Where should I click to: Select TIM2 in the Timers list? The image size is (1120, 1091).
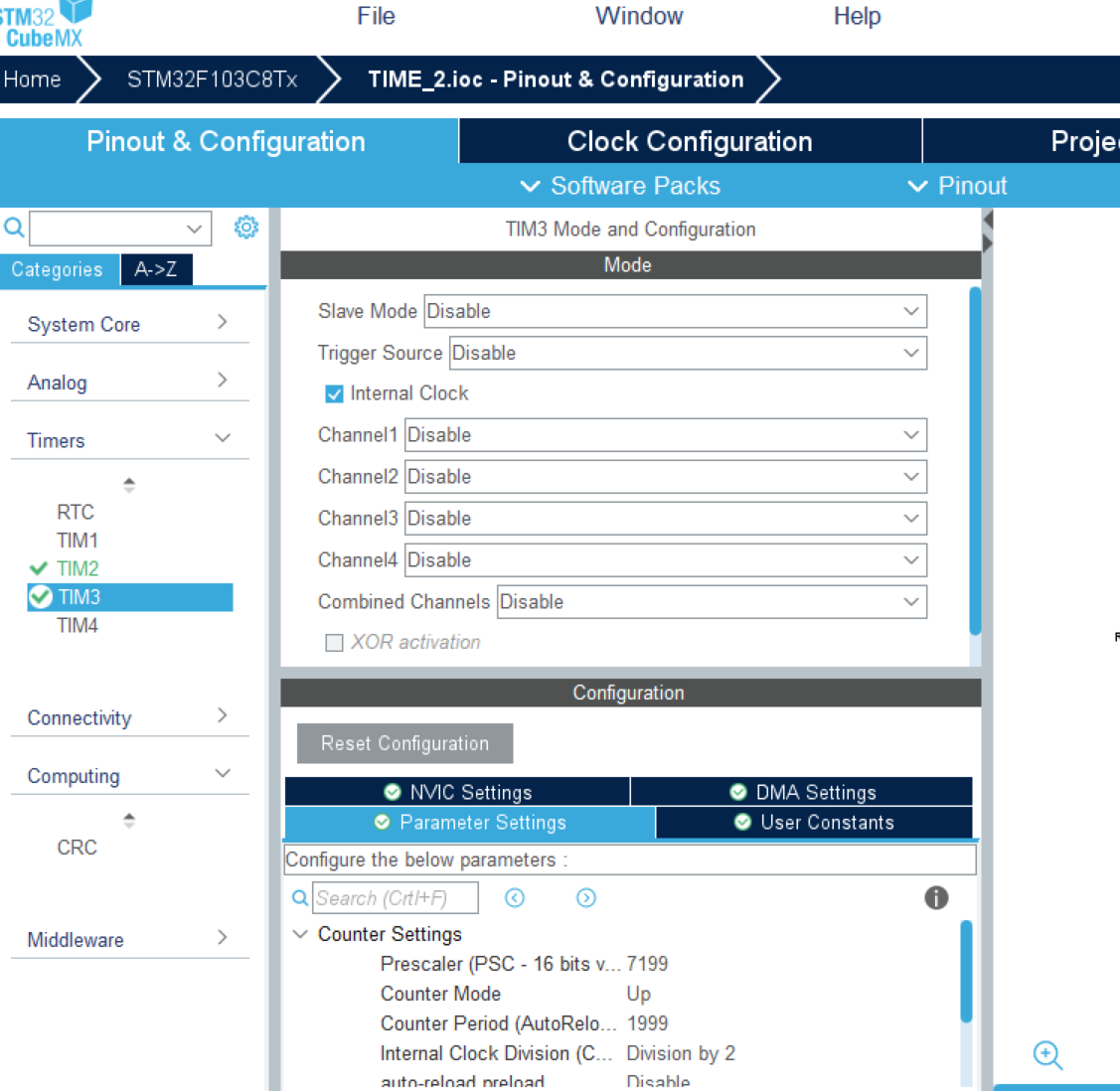[78, 568]
